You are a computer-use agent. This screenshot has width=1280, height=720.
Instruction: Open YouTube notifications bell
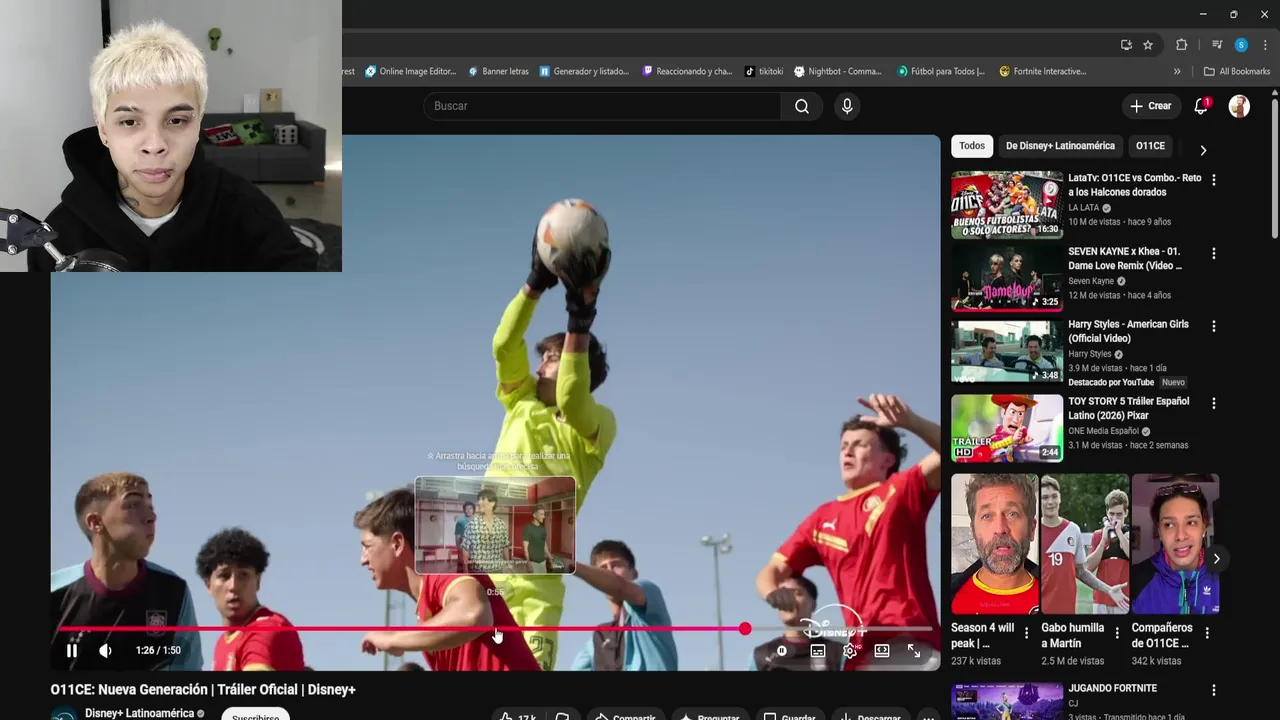point(1201,106)
